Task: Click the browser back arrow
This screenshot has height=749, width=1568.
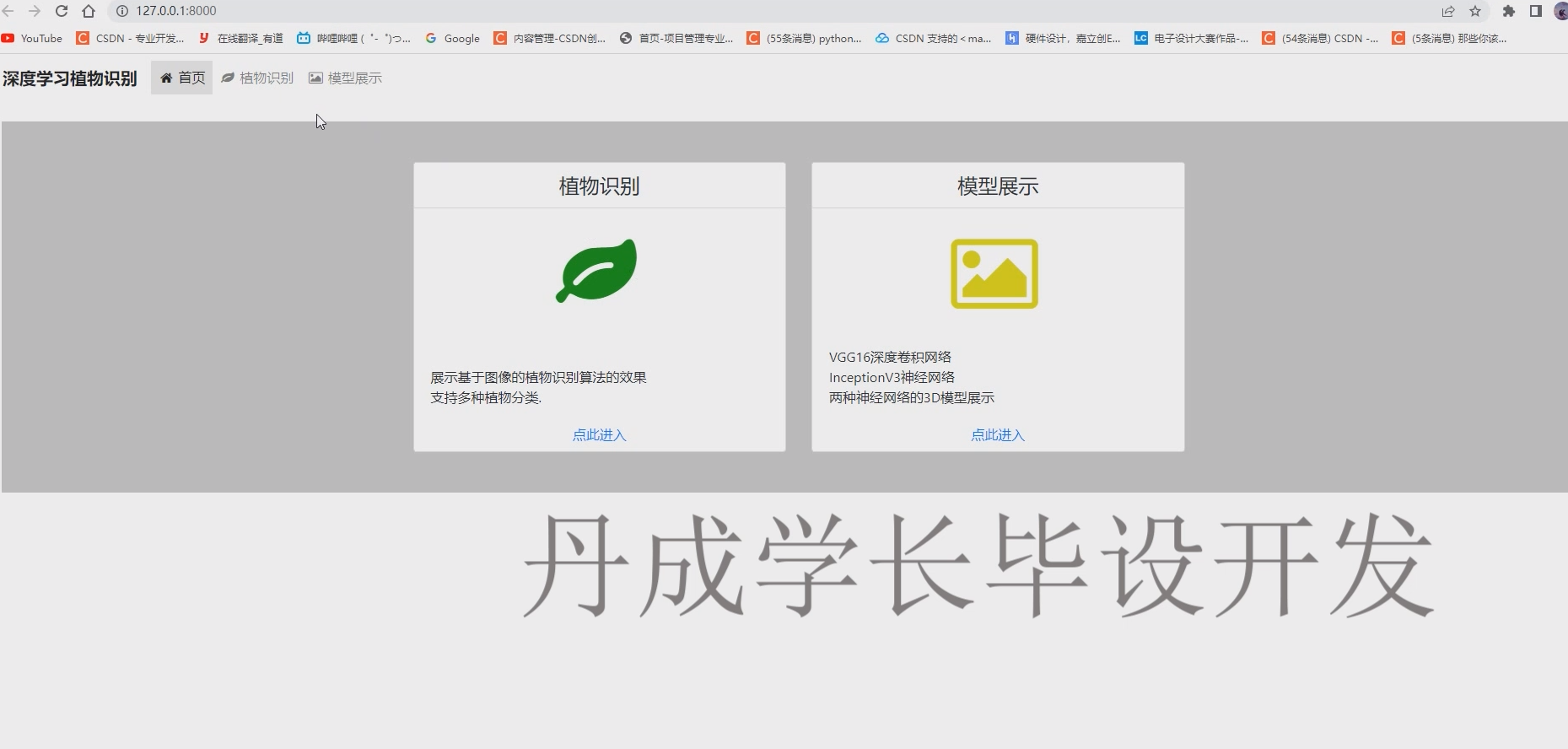Action: click(8, 11)
